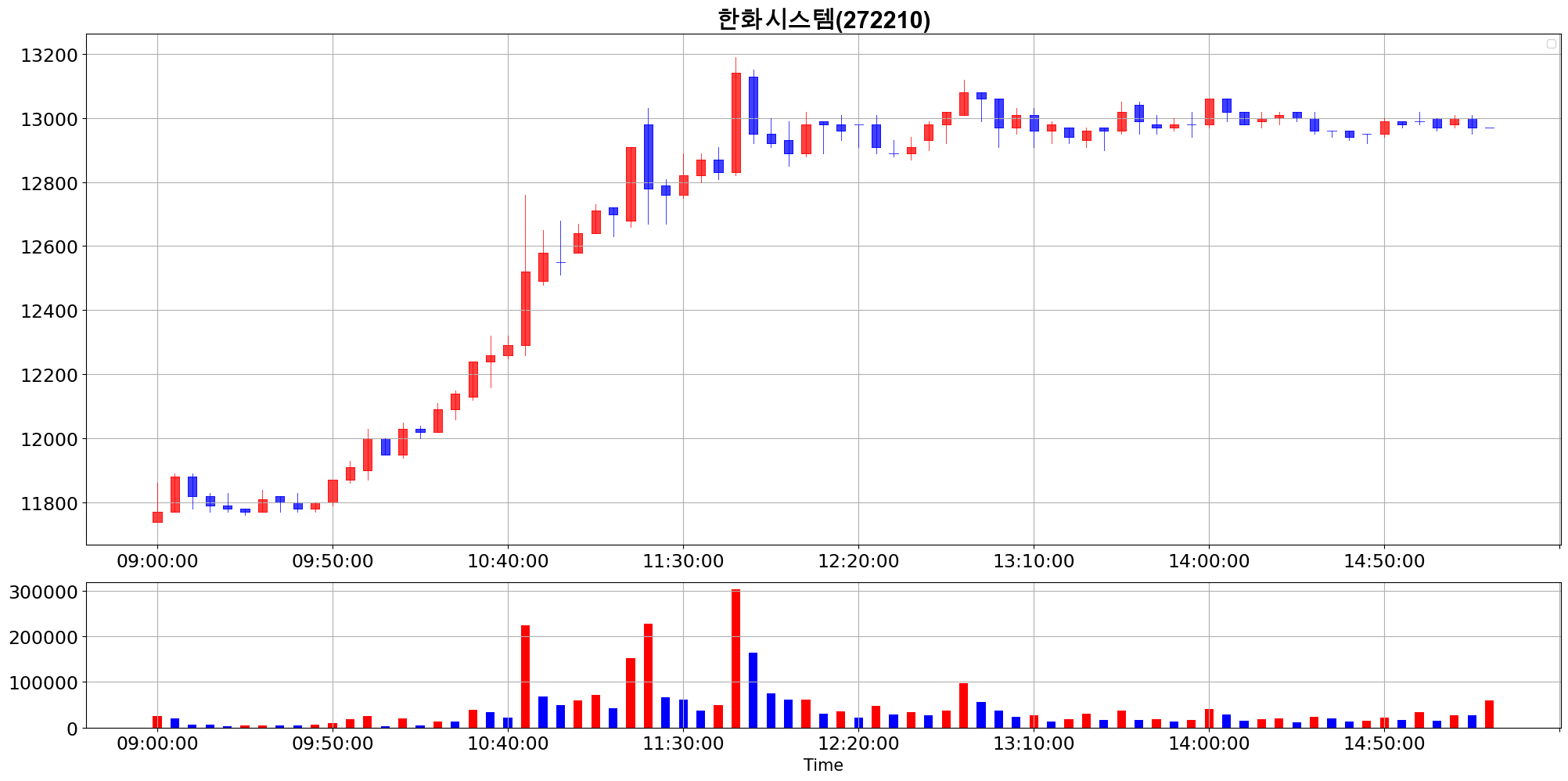Click 14:00:00 label under the volume chart
Screen dimensions: 1568x781
[x=1209, y=743]
